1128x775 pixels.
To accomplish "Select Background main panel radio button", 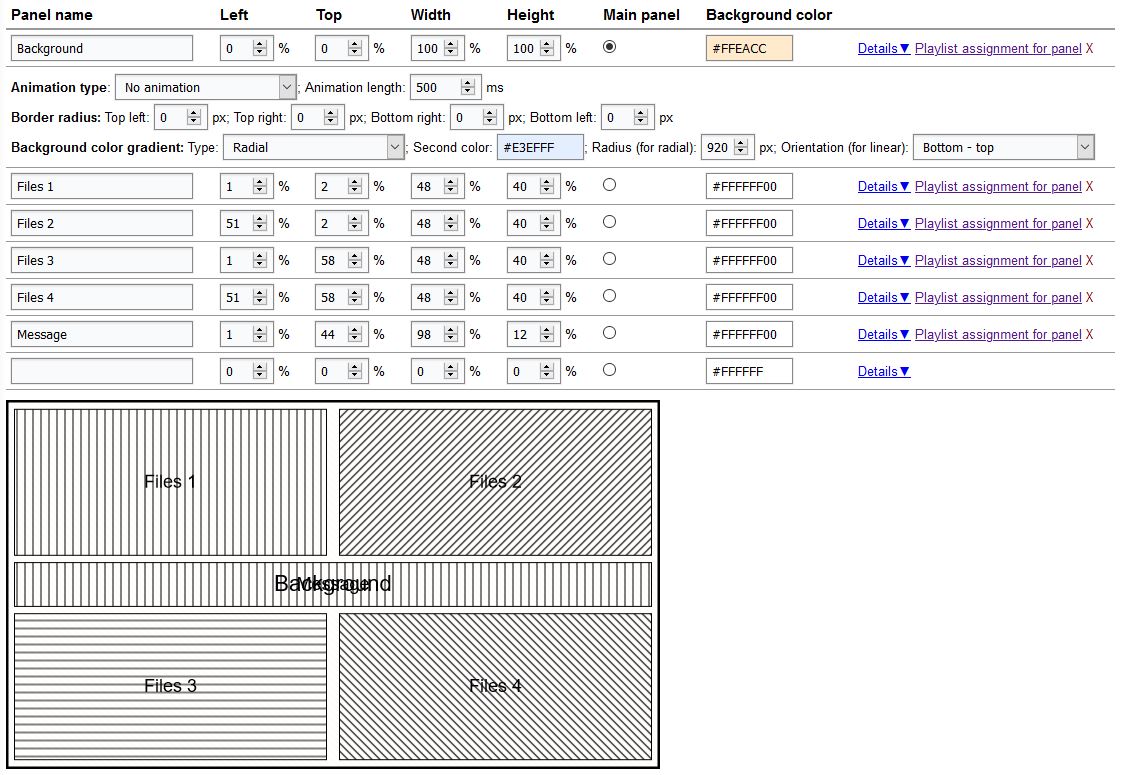I will click(609, 47).
